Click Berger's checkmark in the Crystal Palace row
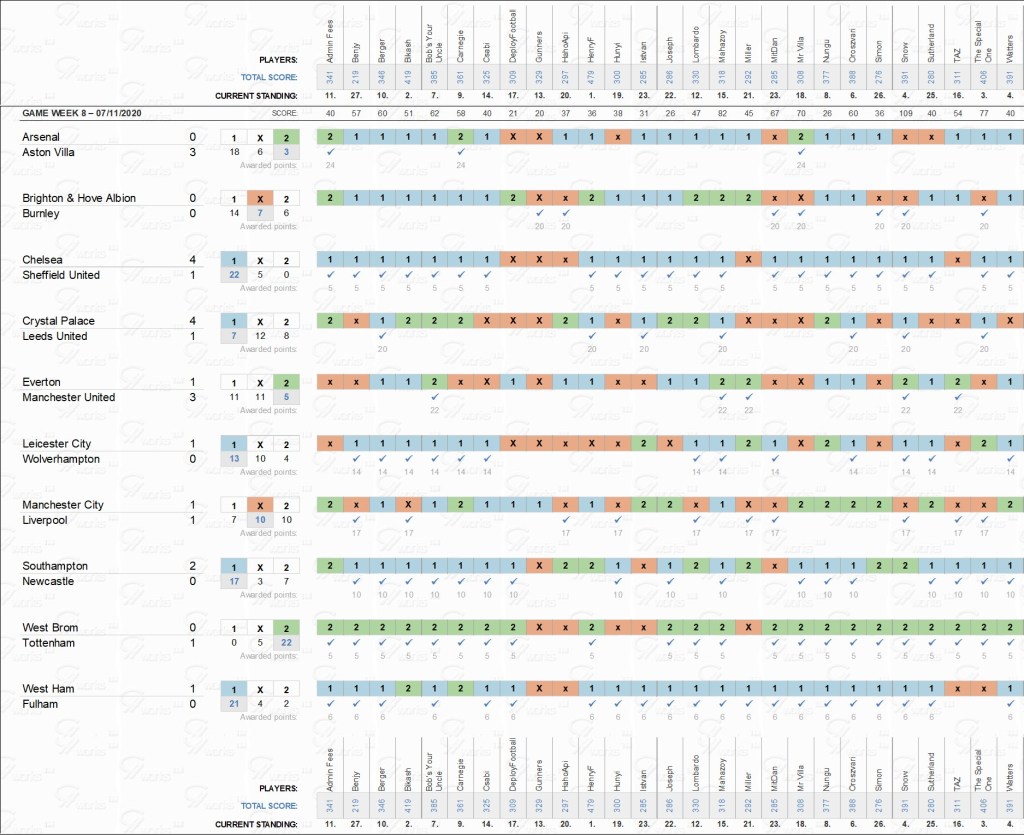Image resolution: width=1024 pixels, height=835 pixels. pyautogui.click(x=382, y=336)
